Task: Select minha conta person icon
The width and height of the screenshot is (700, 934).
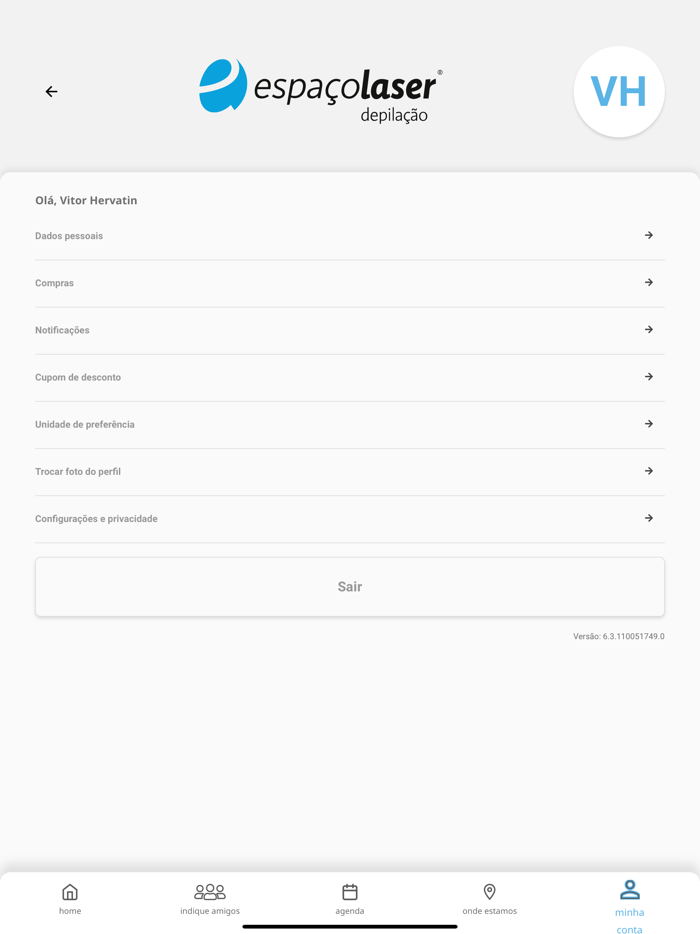Action: click(x=630, y=890)
